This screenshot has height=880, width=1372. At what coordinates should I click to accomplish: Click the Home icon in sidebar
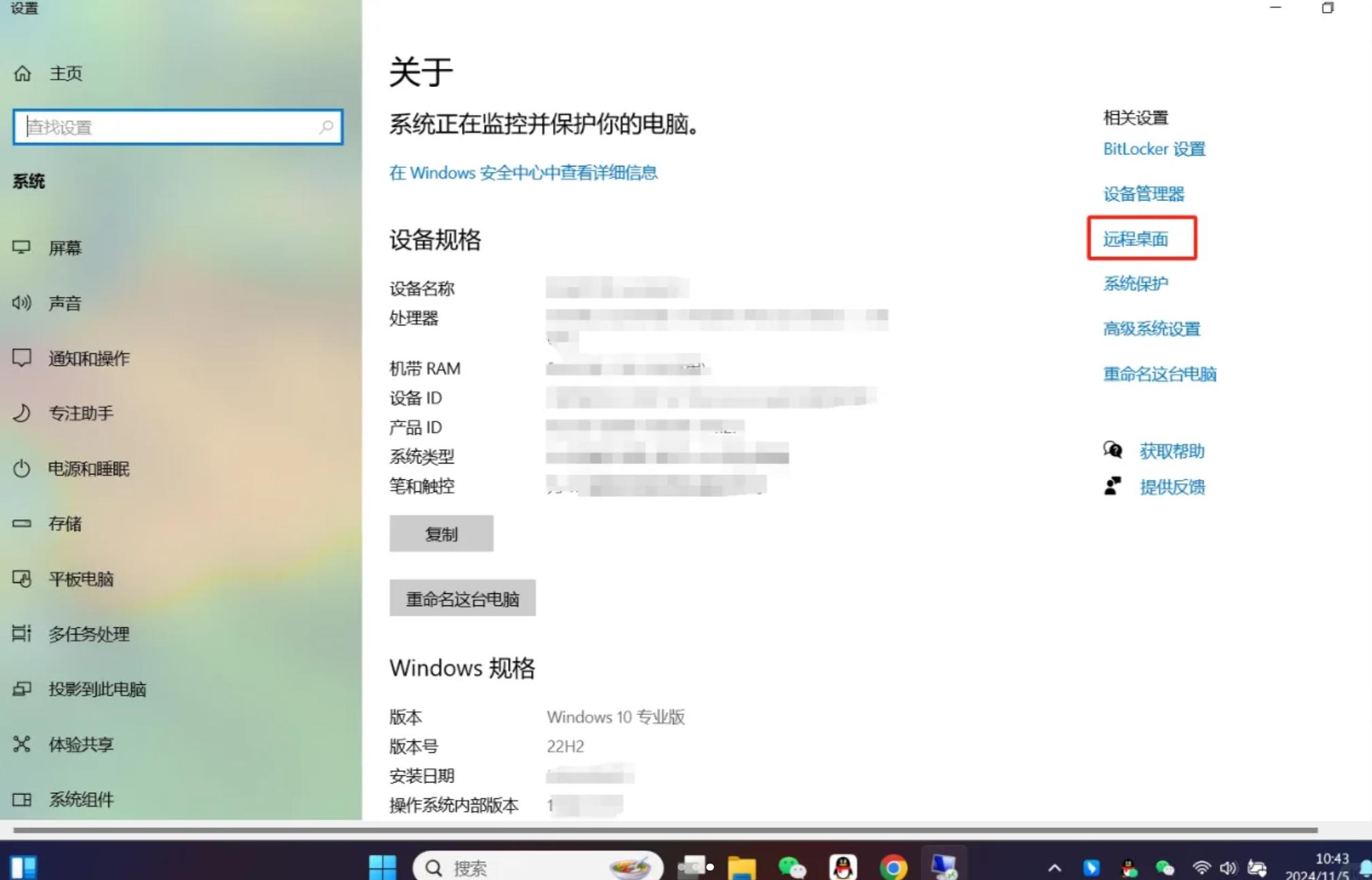[22, 73]
